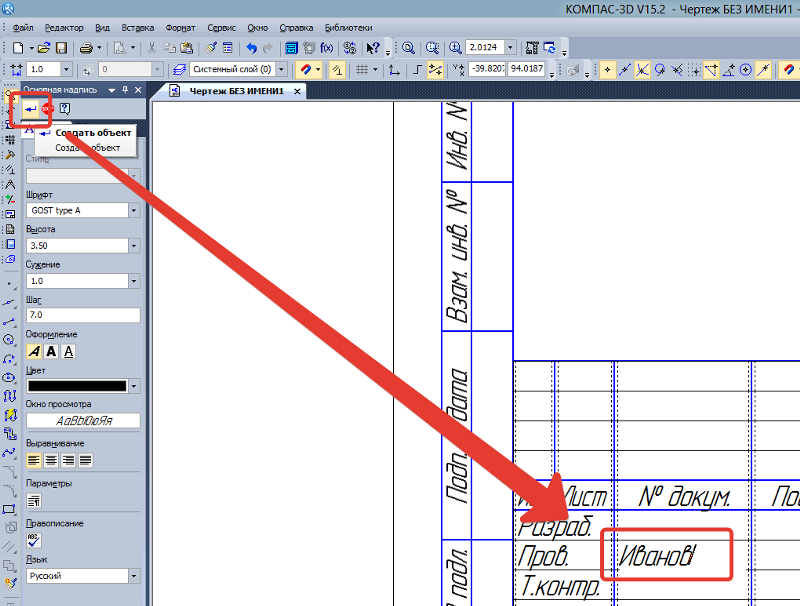The width and height of the screenshot is (800, 606).
Task: Click the № докум. column header
Action: [684, 496]
